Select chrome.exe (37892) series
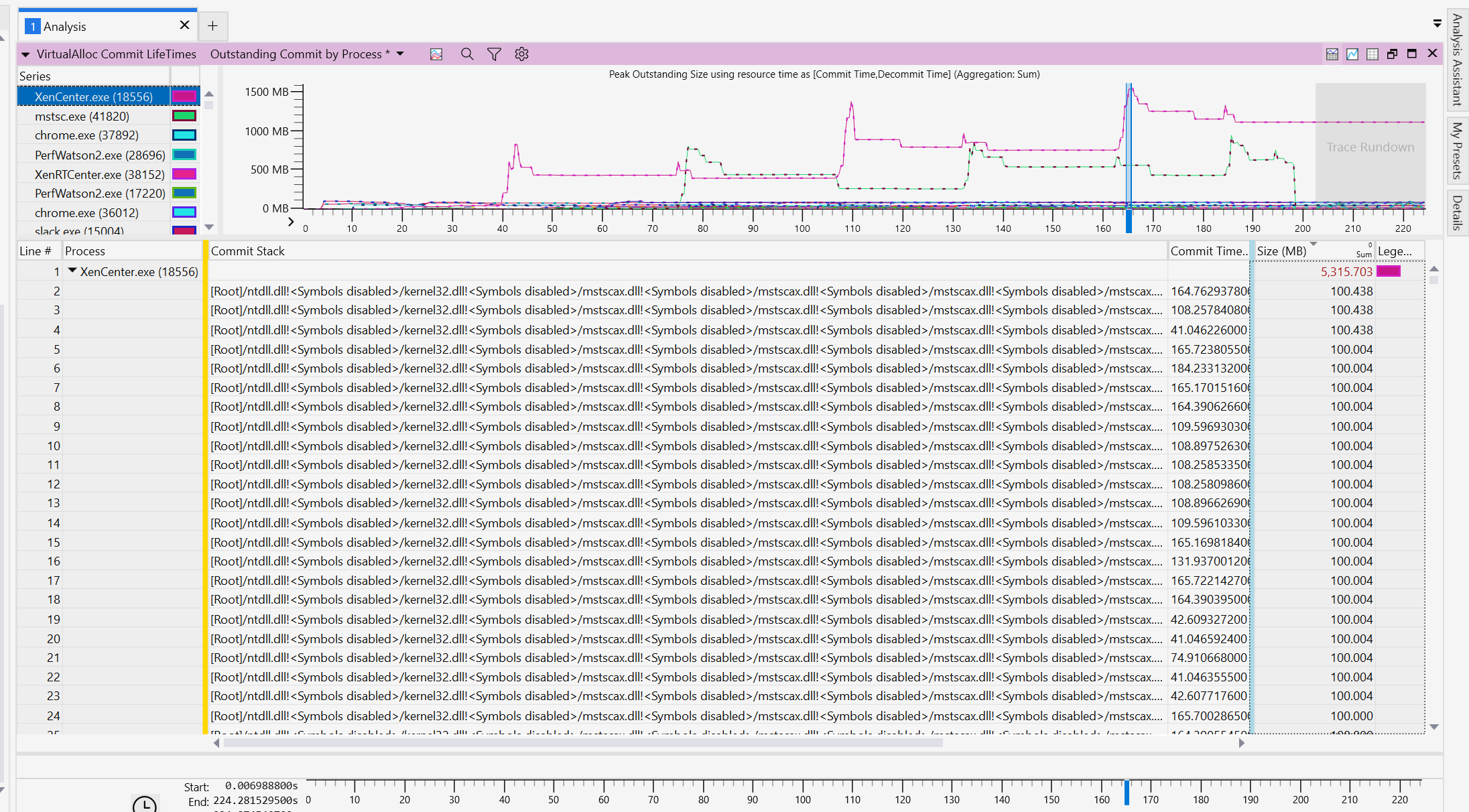 tap(87, 135)
